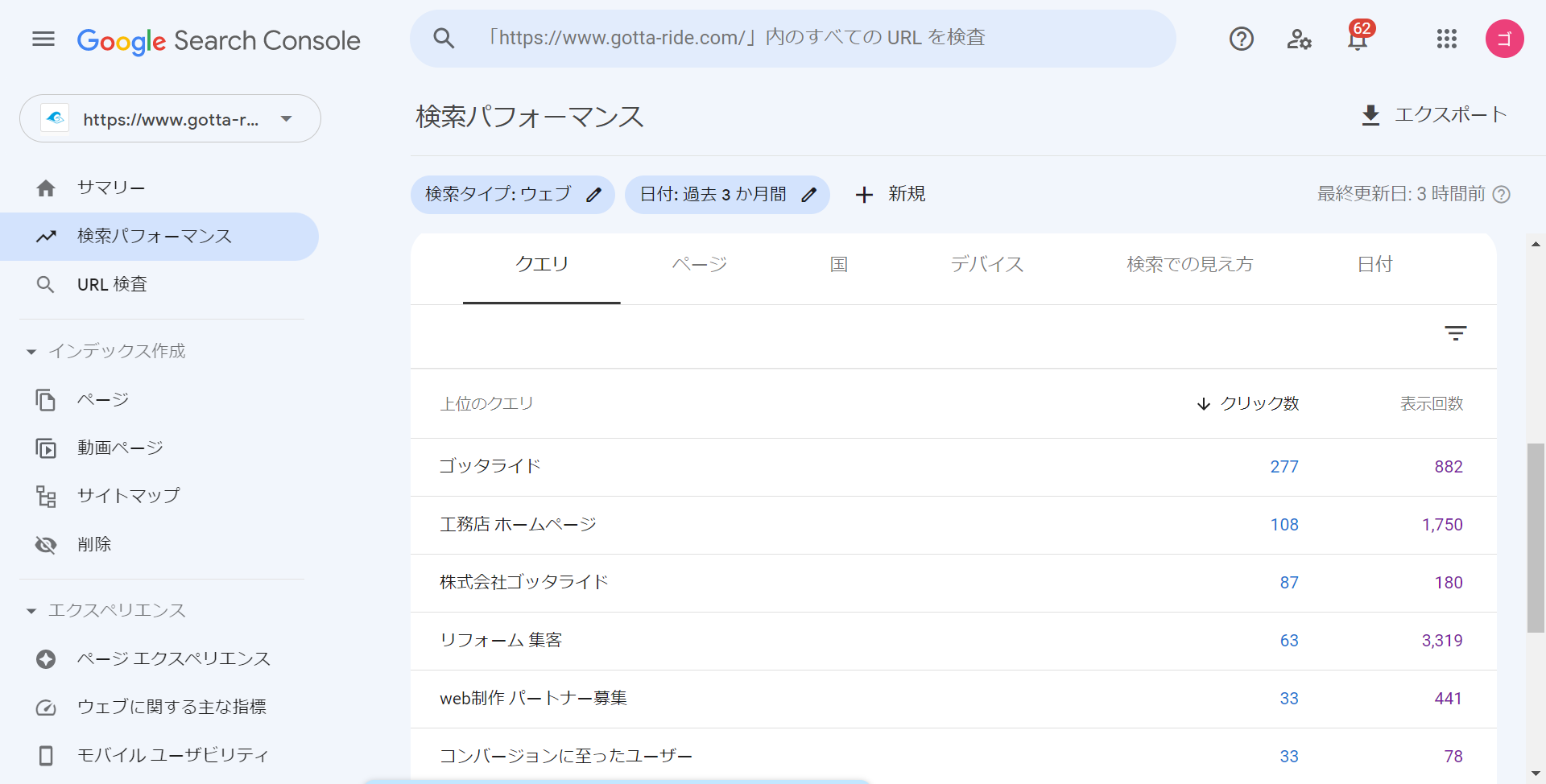The image size is (1546, 784).
Task: Switch to the ページ tab
Action: 699,265
